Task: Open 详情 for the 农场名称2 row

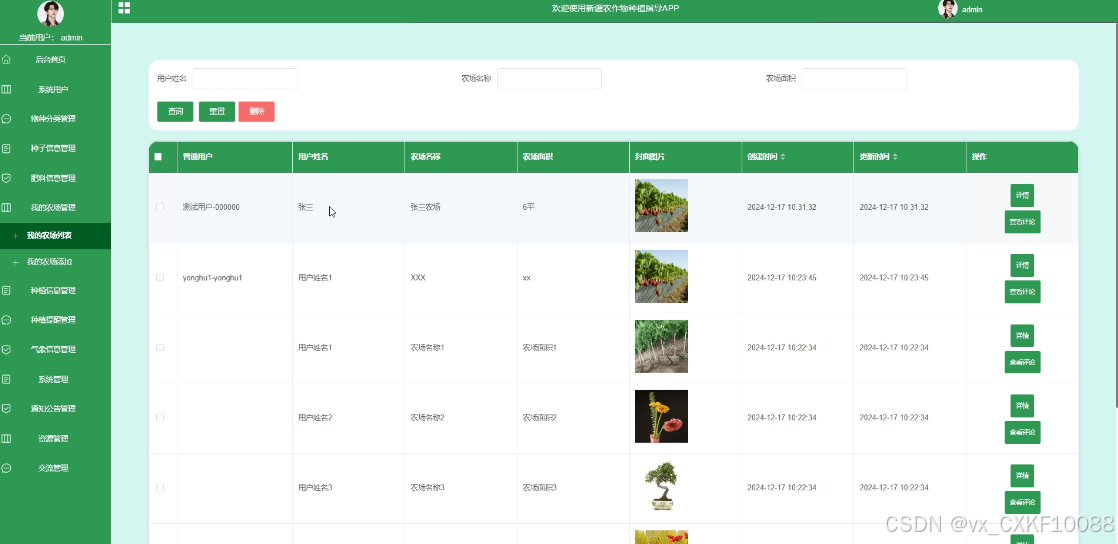Action: point(1022,406)
